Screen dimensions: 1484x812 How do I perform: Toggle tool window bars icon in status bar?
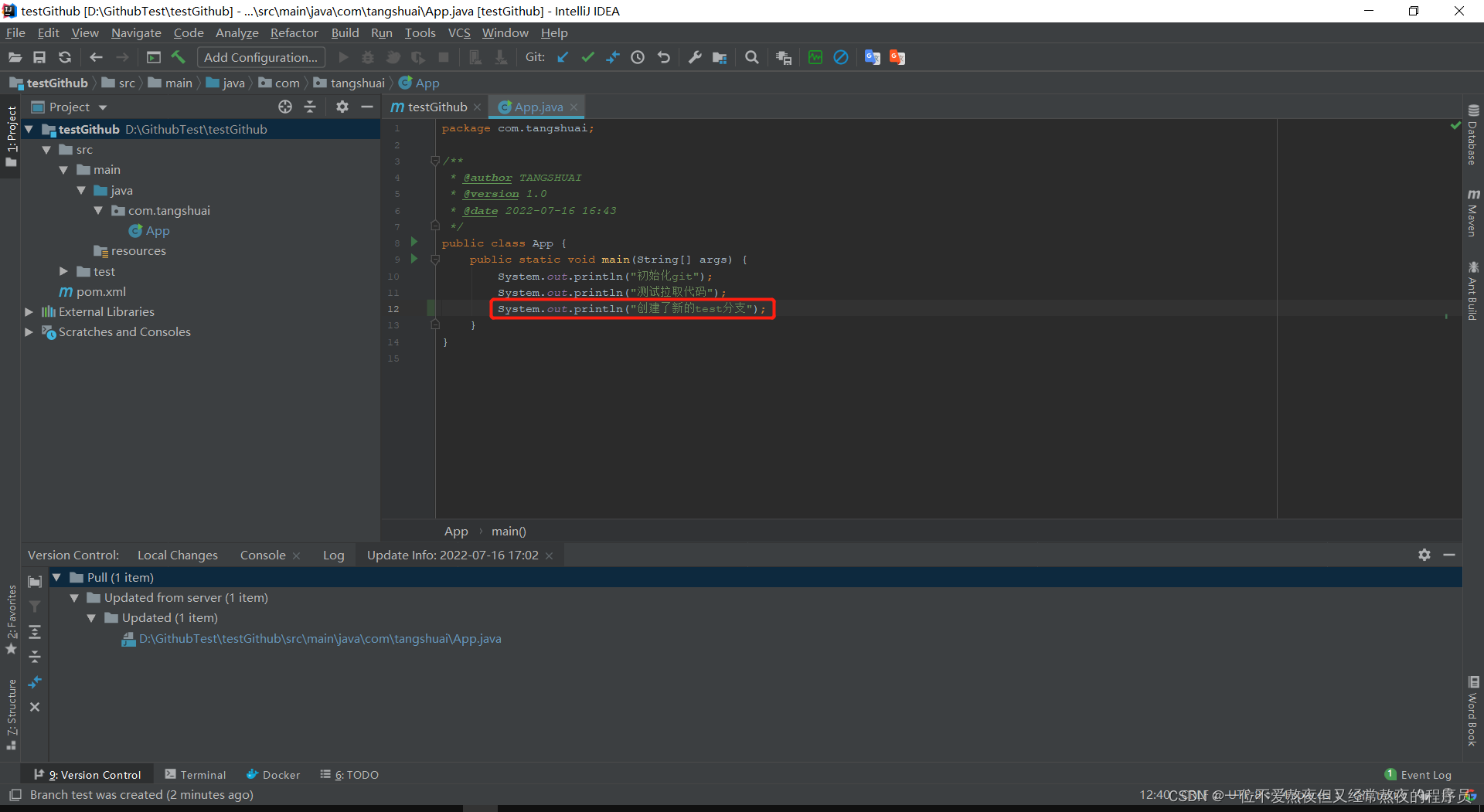(x=15, y=794)
